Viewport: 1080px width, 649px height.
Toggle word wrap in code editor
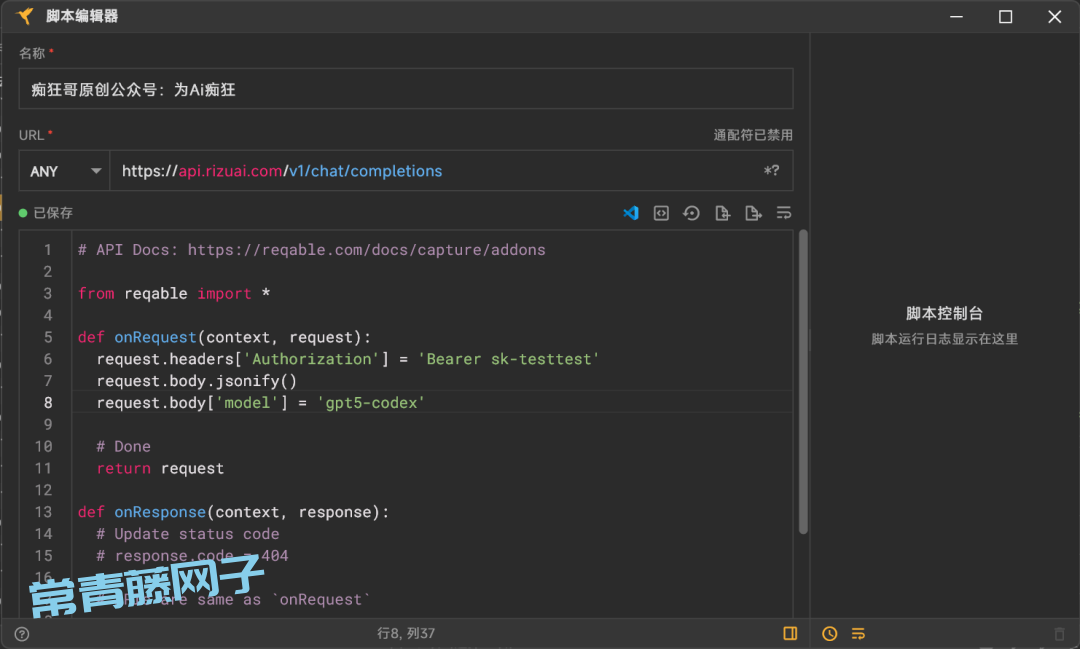pyautogui.click(x=784, y=213)
